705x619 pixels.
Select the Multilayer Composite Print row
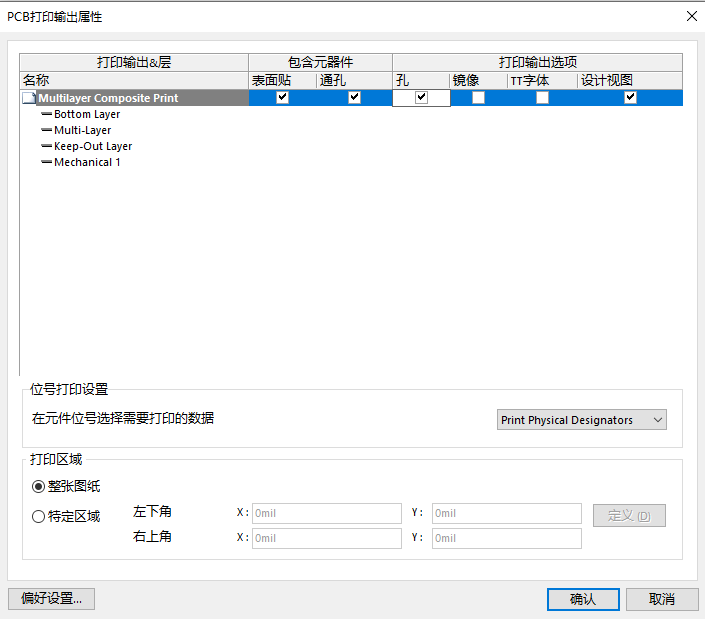(352, 98)
